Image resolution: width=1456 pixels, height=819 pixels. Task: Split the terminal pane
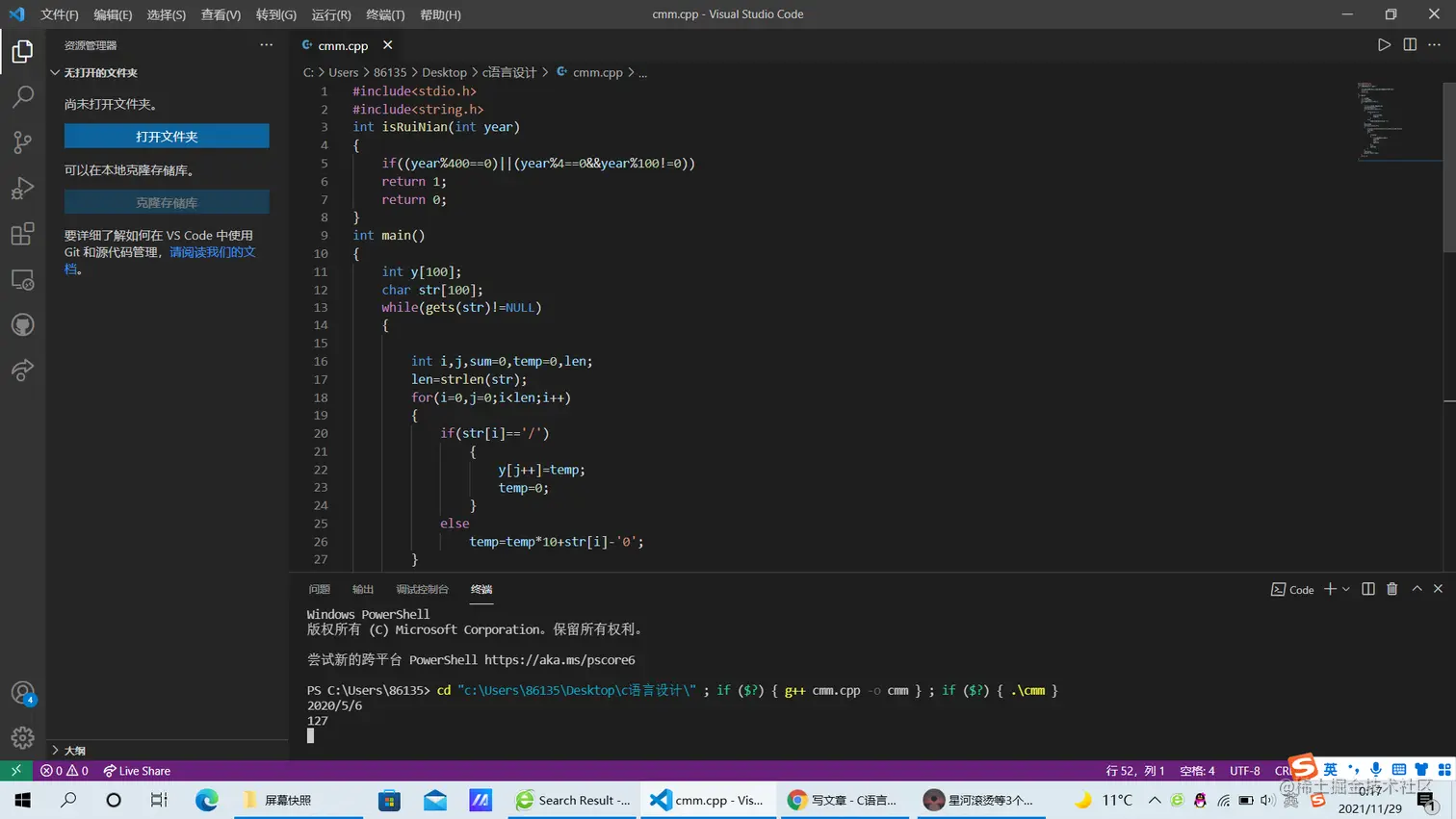point(1368,589)
